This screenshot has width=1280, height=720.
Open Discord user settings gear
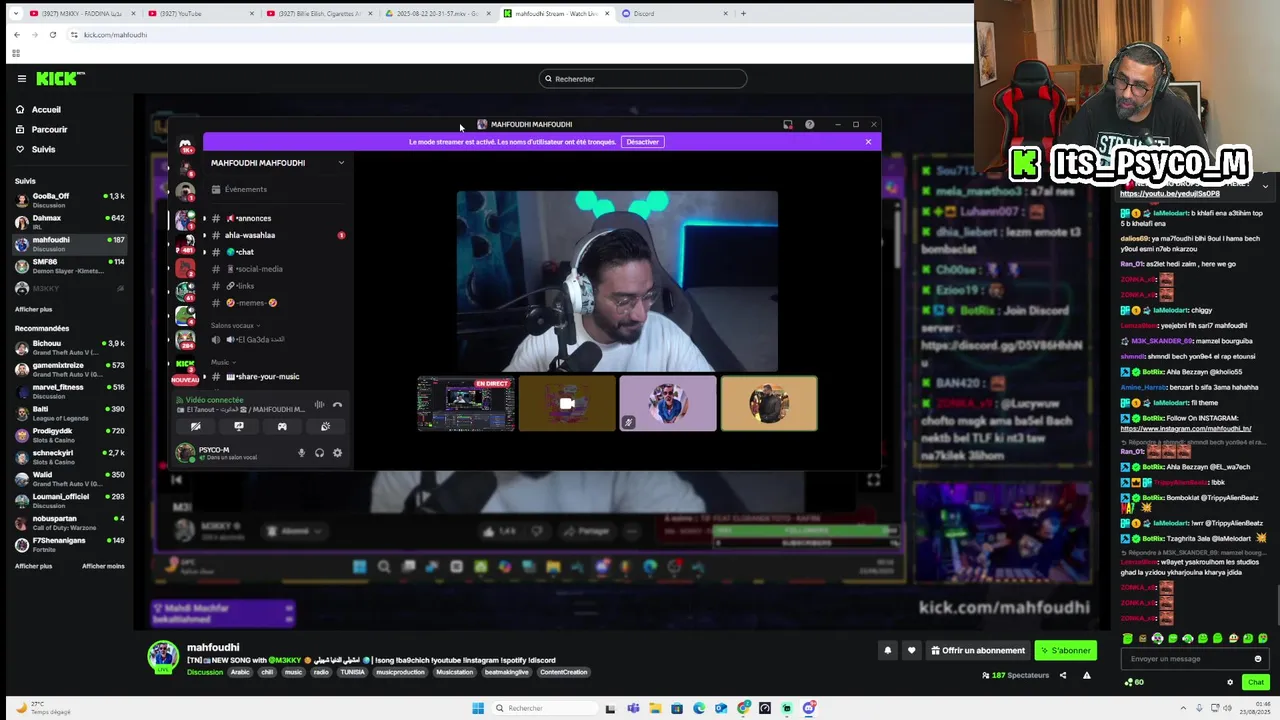coord(337,453)
